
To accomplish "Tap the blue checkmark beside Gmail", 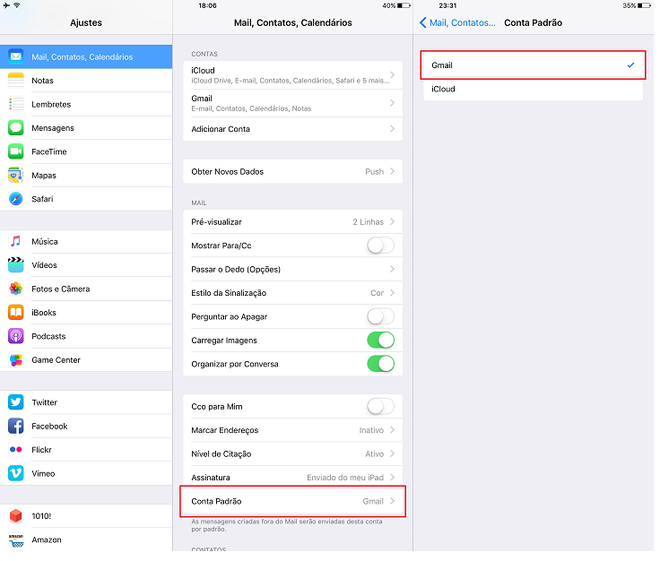I will tap(631, 65).
